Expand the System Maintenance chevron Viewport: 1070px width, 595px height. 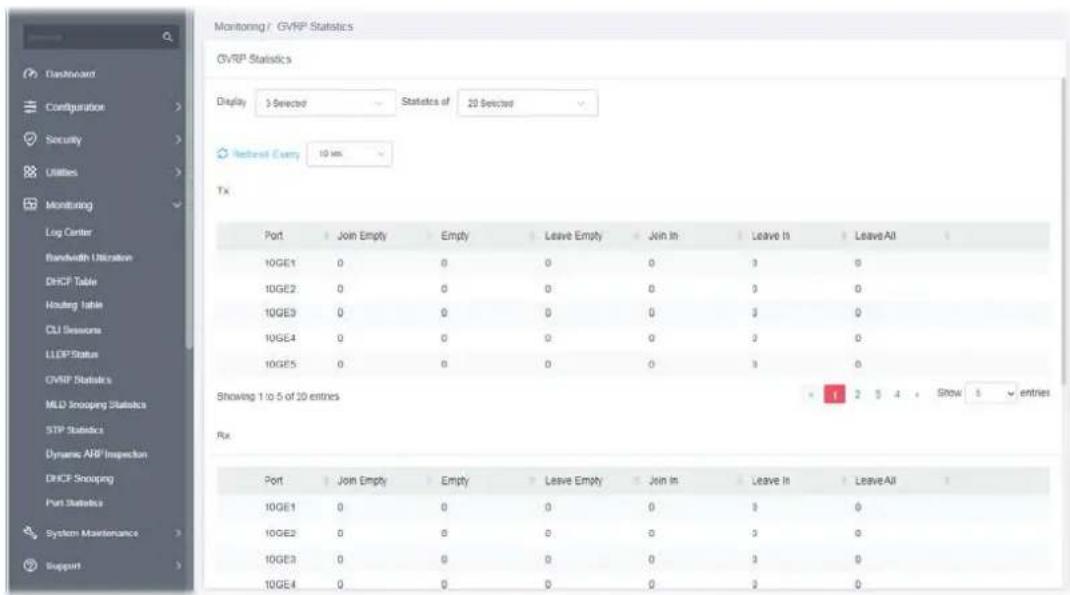(x=178, y=533)
